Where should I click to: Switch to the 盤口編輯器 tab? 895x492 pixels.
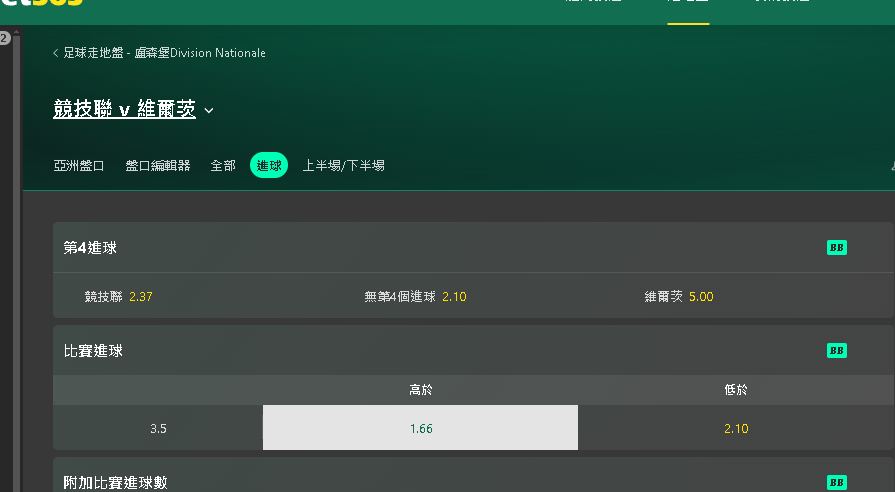pos(158,166)
